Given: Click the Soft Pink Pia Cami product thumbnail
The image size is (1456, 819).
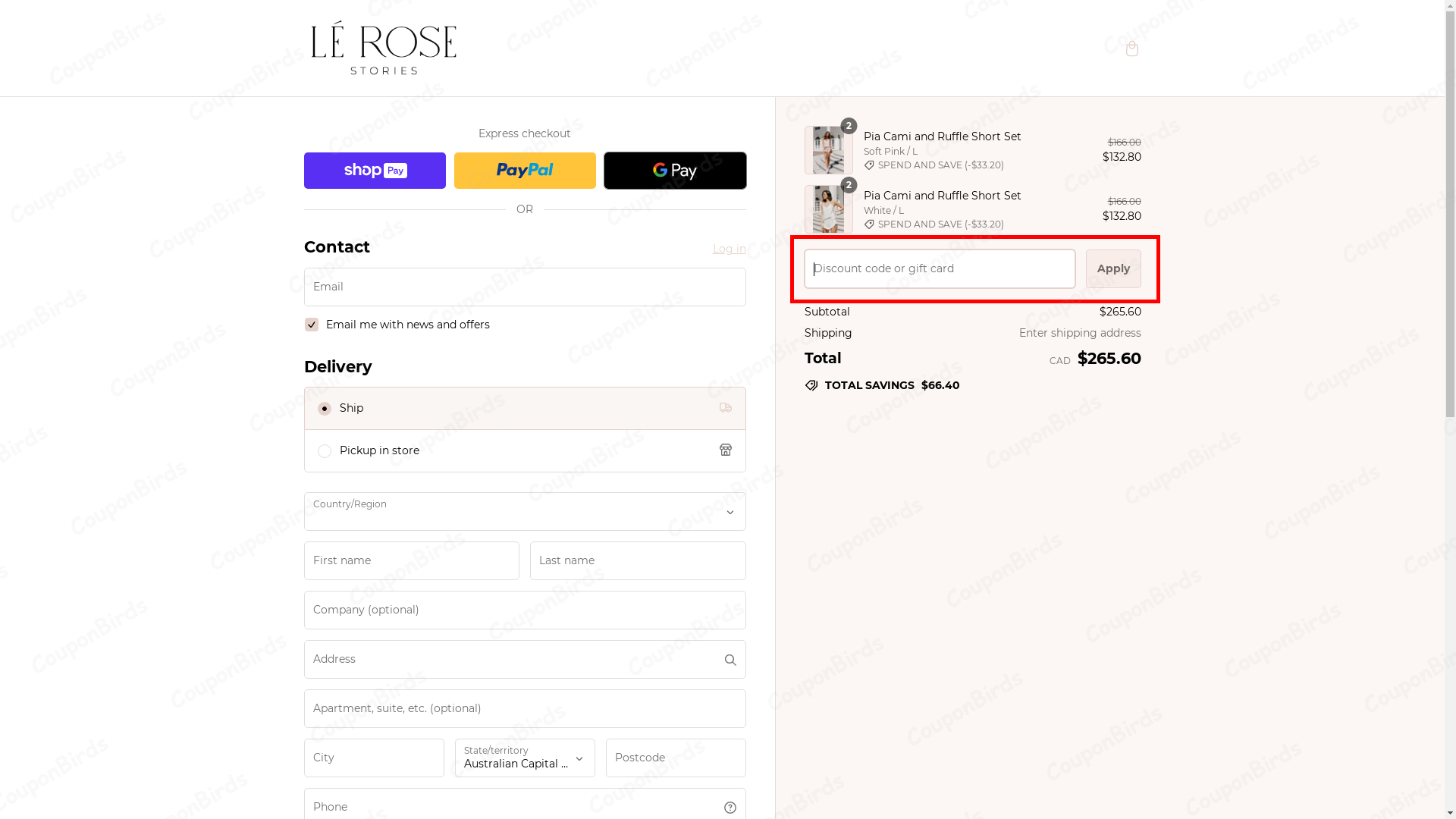Looking at the screenshot, I should point(828,150).
